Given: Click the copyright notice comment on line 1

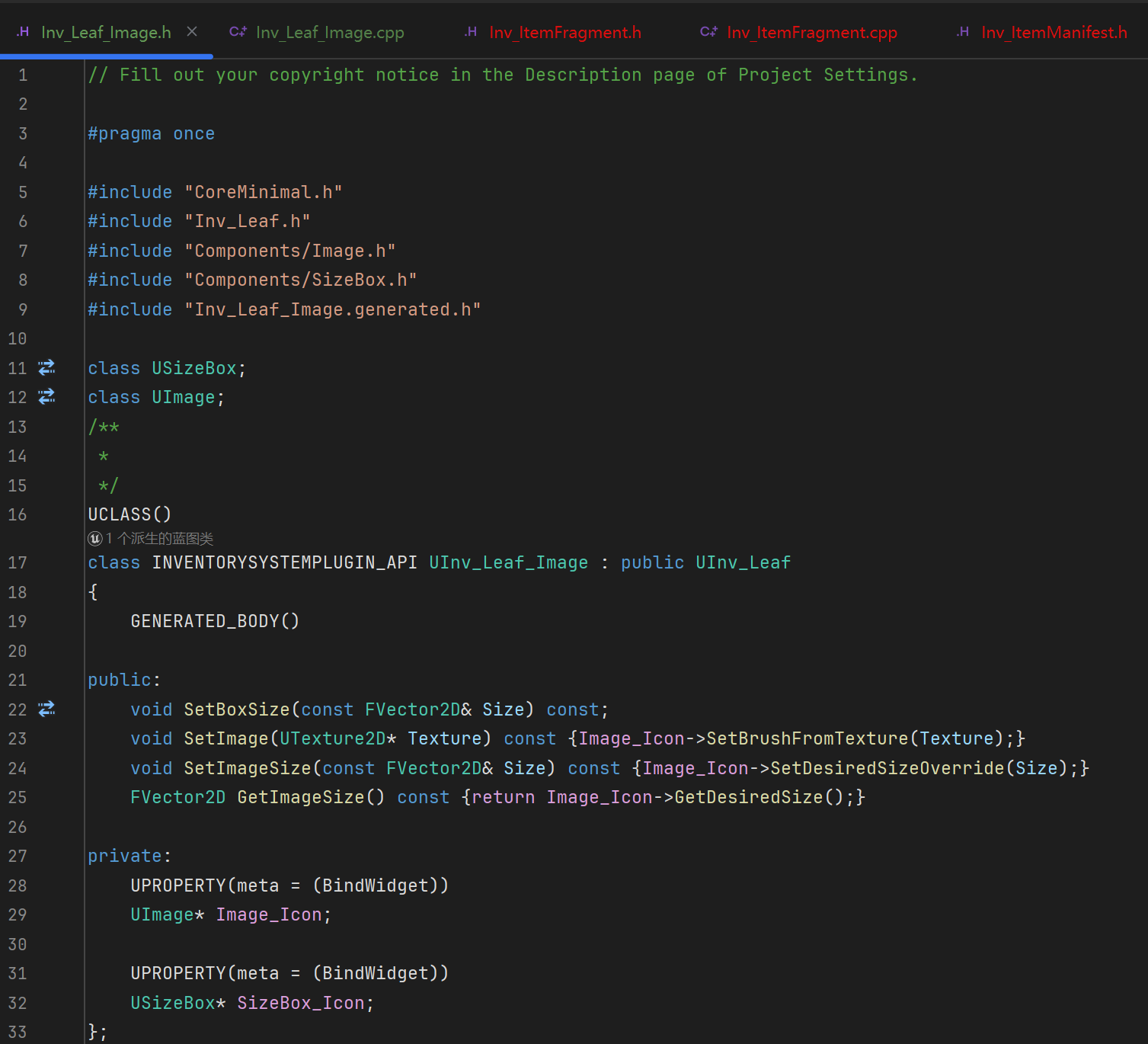Looking at the screenshot, I should [x=504, y=75].
